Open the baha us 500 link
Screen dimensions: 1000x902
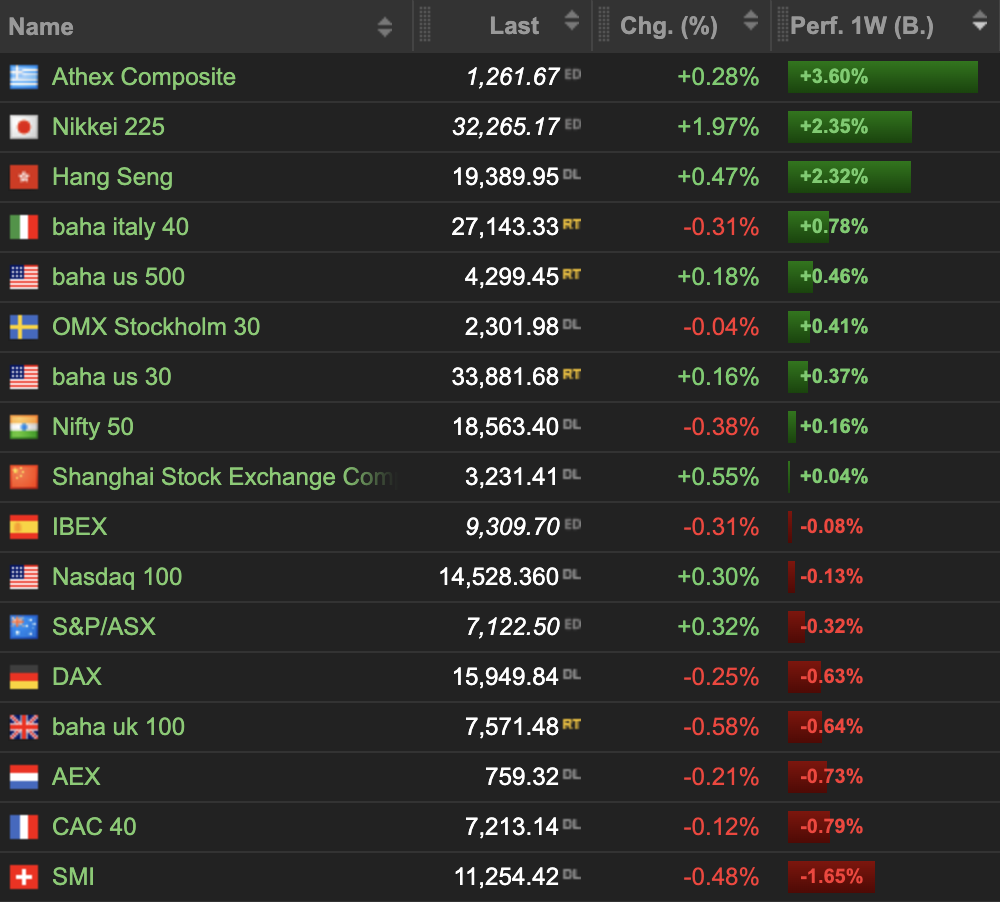(119, 277)
